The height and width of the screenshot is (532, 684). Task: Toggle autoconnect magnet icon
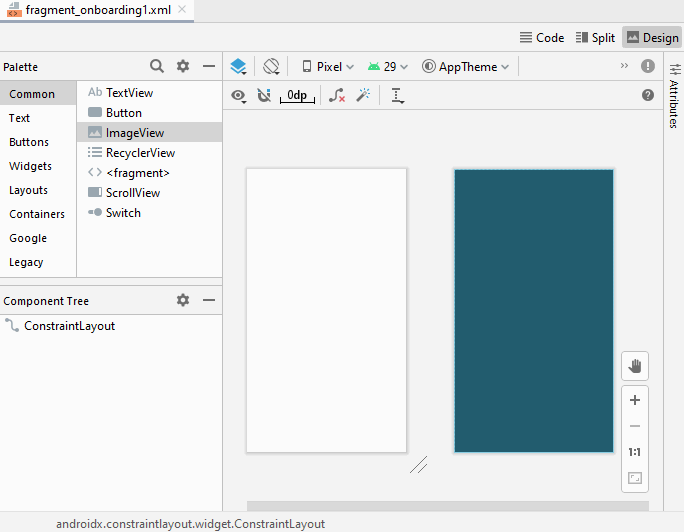click(264, 95)
